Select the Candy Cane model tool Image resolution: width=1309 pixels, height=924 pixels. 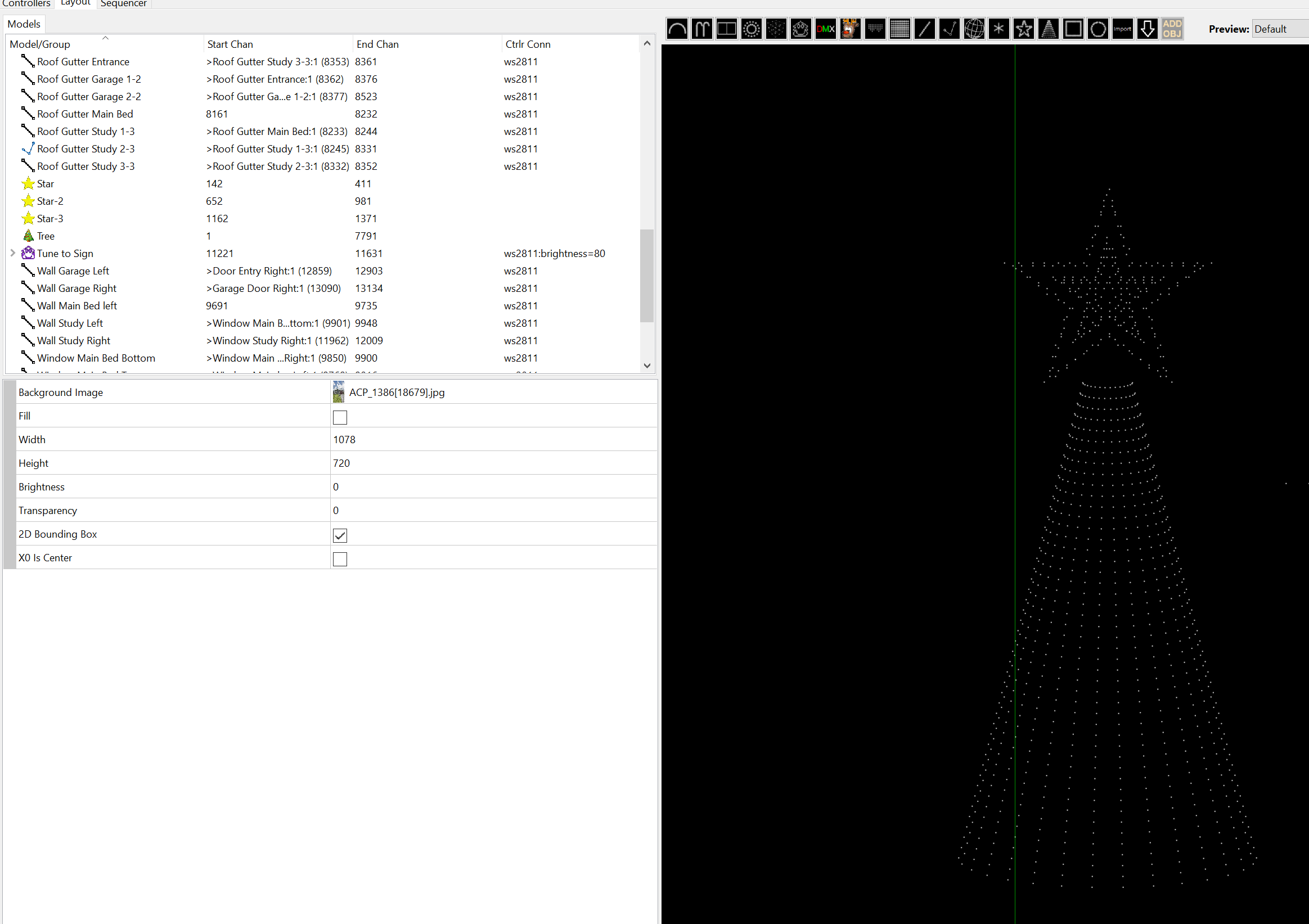click(702, 29)
